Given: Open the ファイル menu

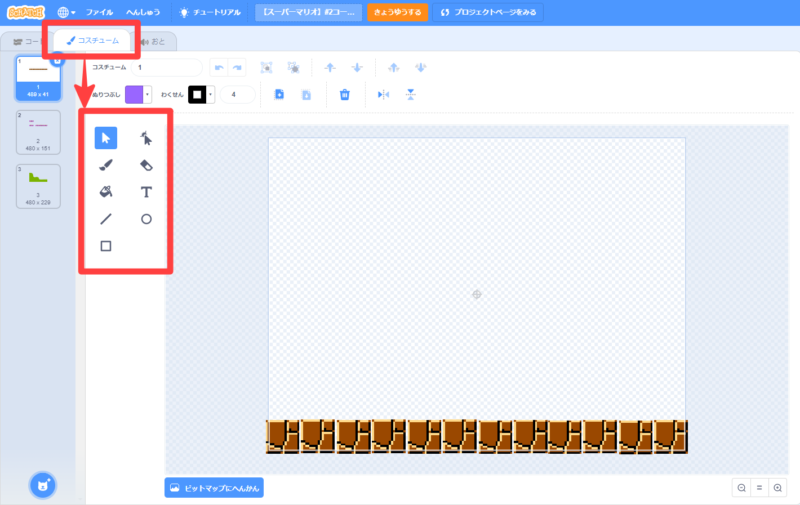Looking at the screenshot, I should [x=99, y=12].
